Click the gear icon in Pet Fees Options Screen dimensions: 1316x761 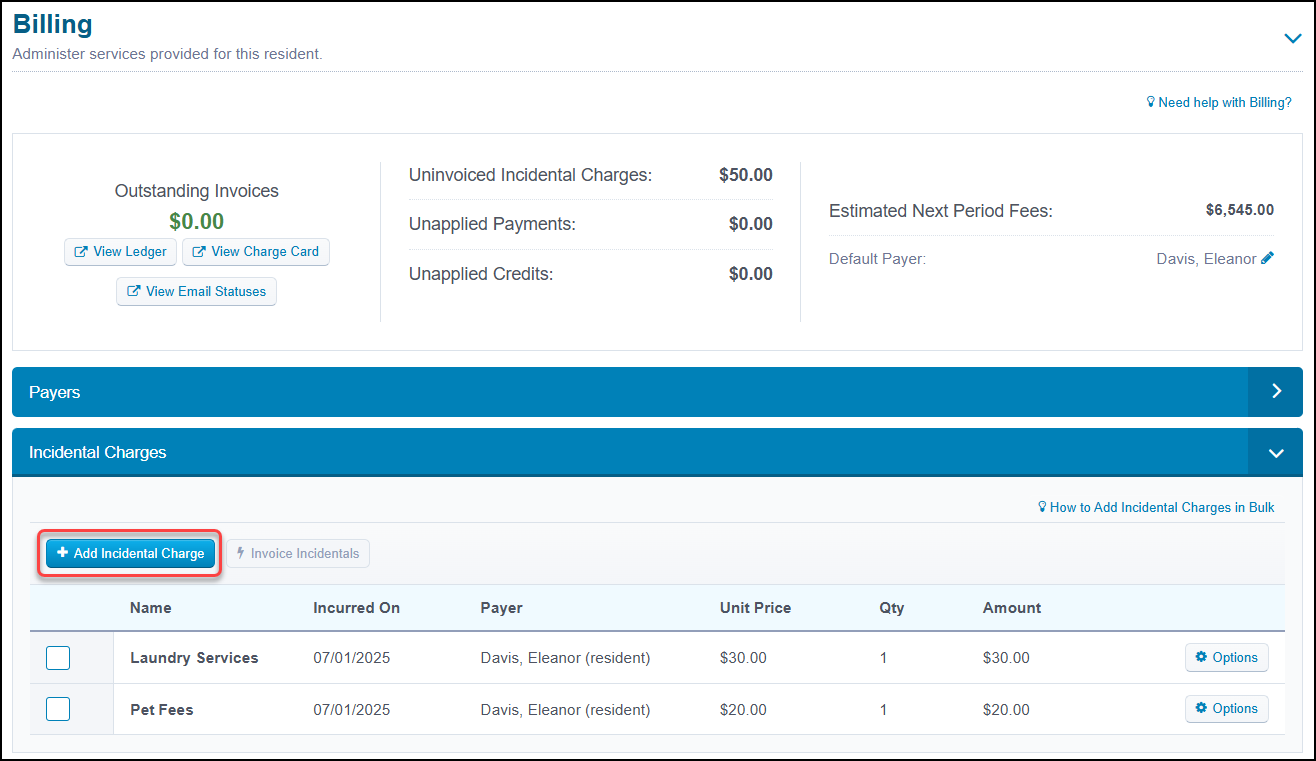pyautogui.click(x=1202, y=708)
